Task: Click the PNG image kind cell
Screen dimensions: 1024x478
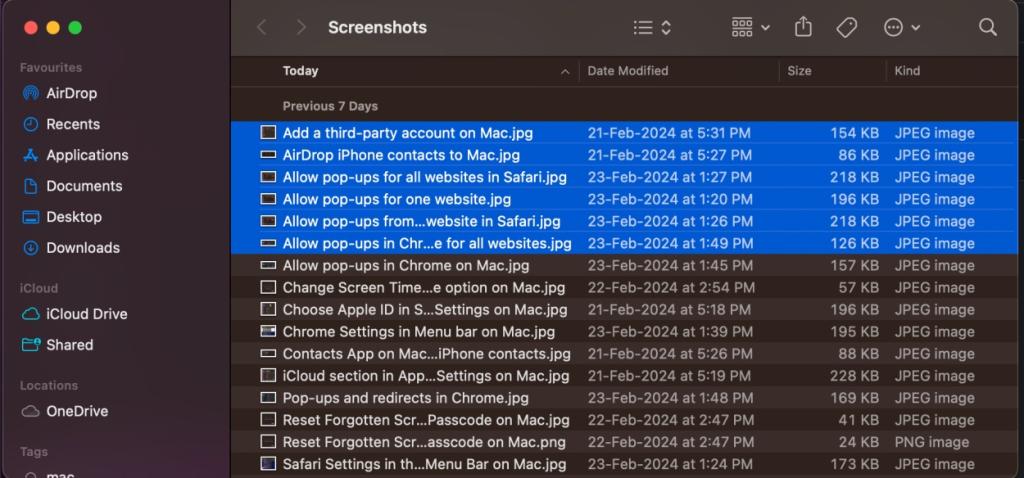Action: pos(932,443)
